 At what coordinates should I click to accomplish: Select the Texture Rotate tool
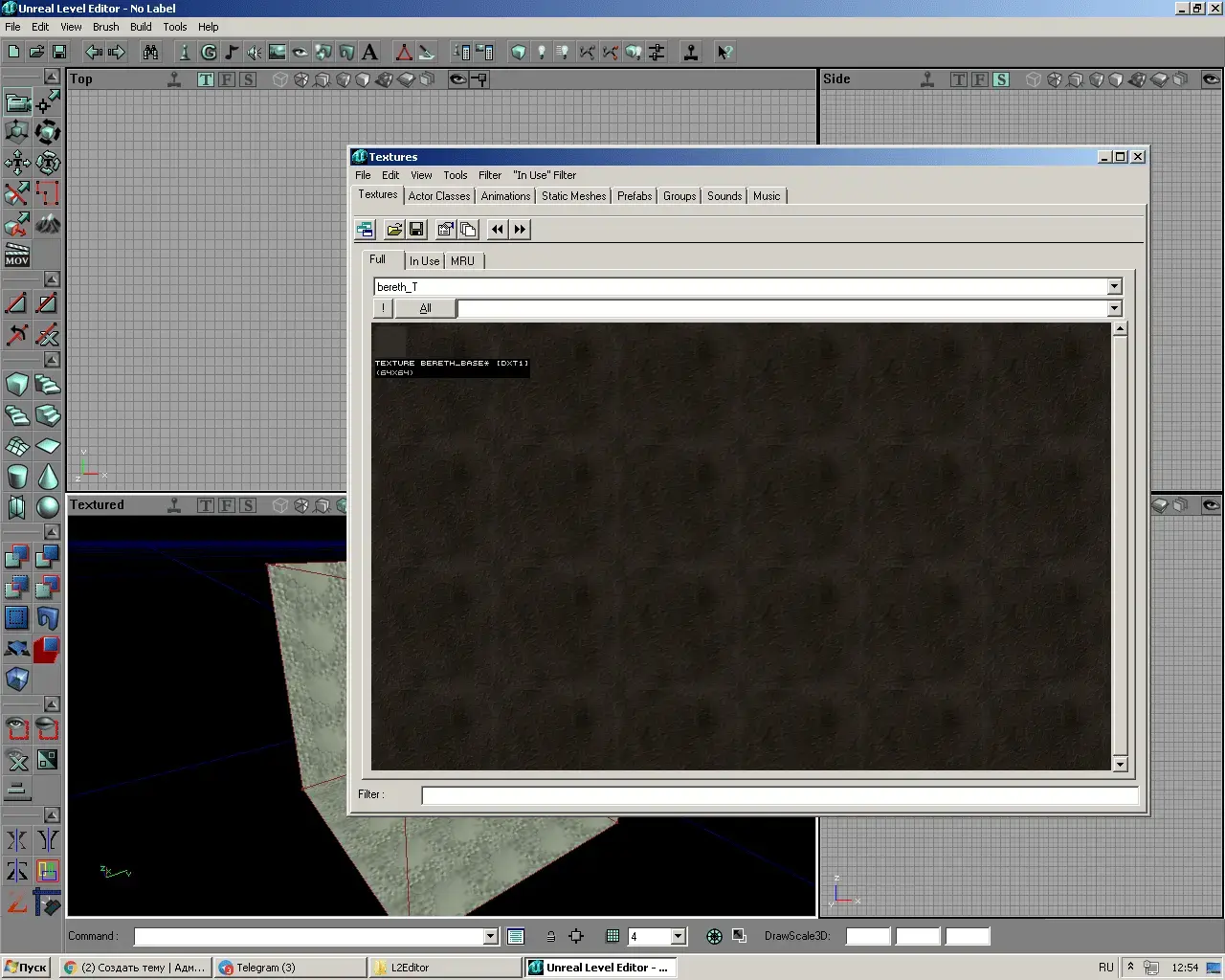tap(48, 163)
